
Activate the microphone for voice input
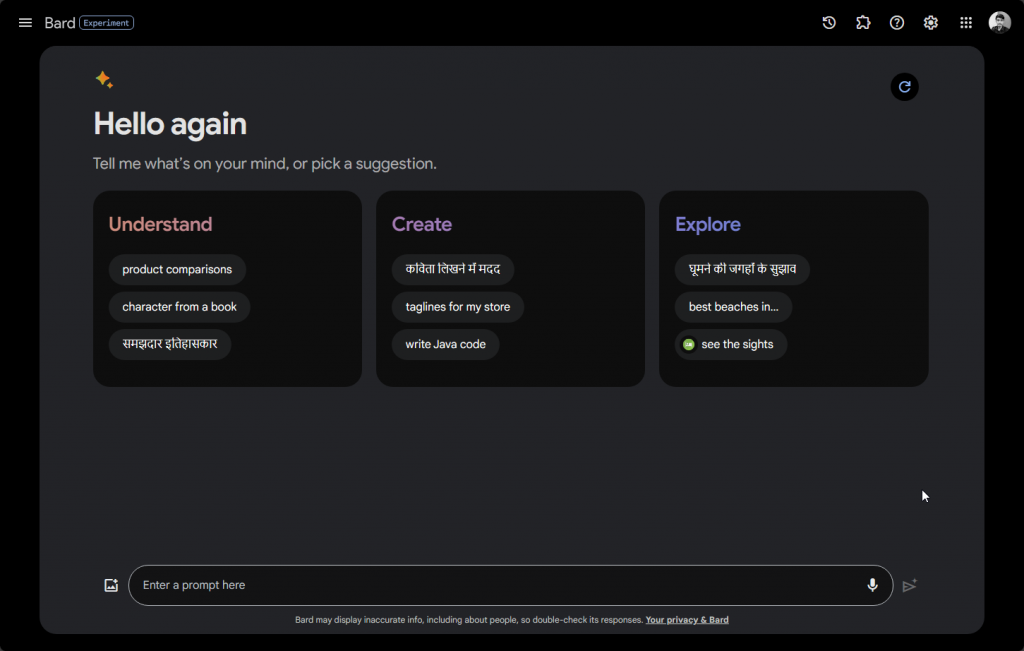point(872,585)
